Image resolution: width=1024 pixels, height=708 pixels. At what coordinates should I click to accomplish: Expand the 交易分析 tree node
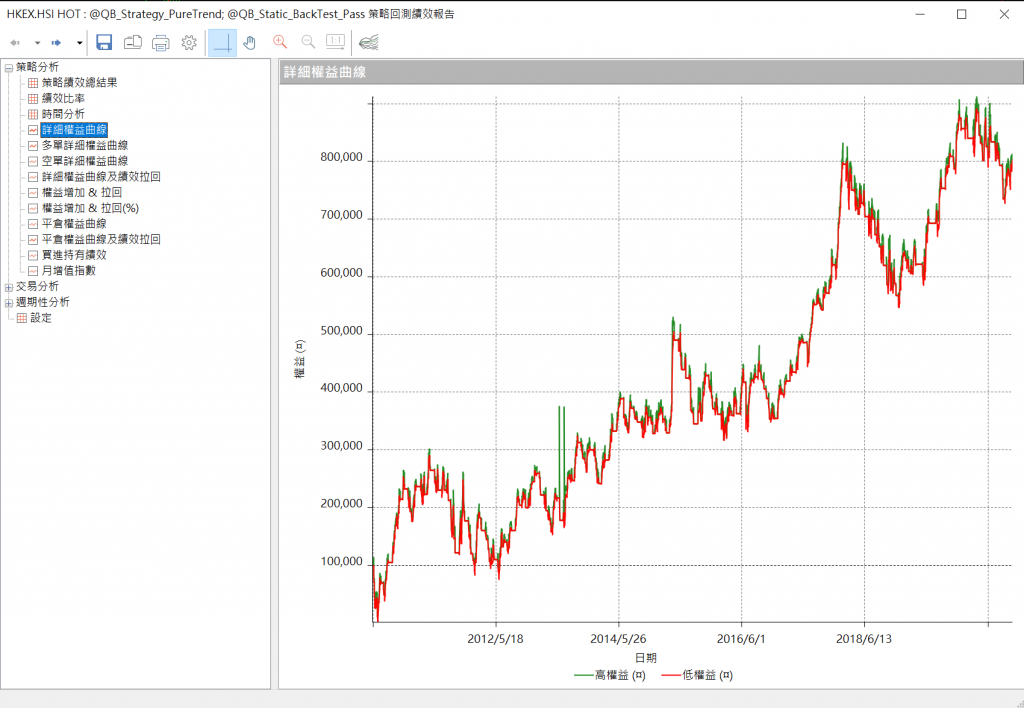pos(9,286)
